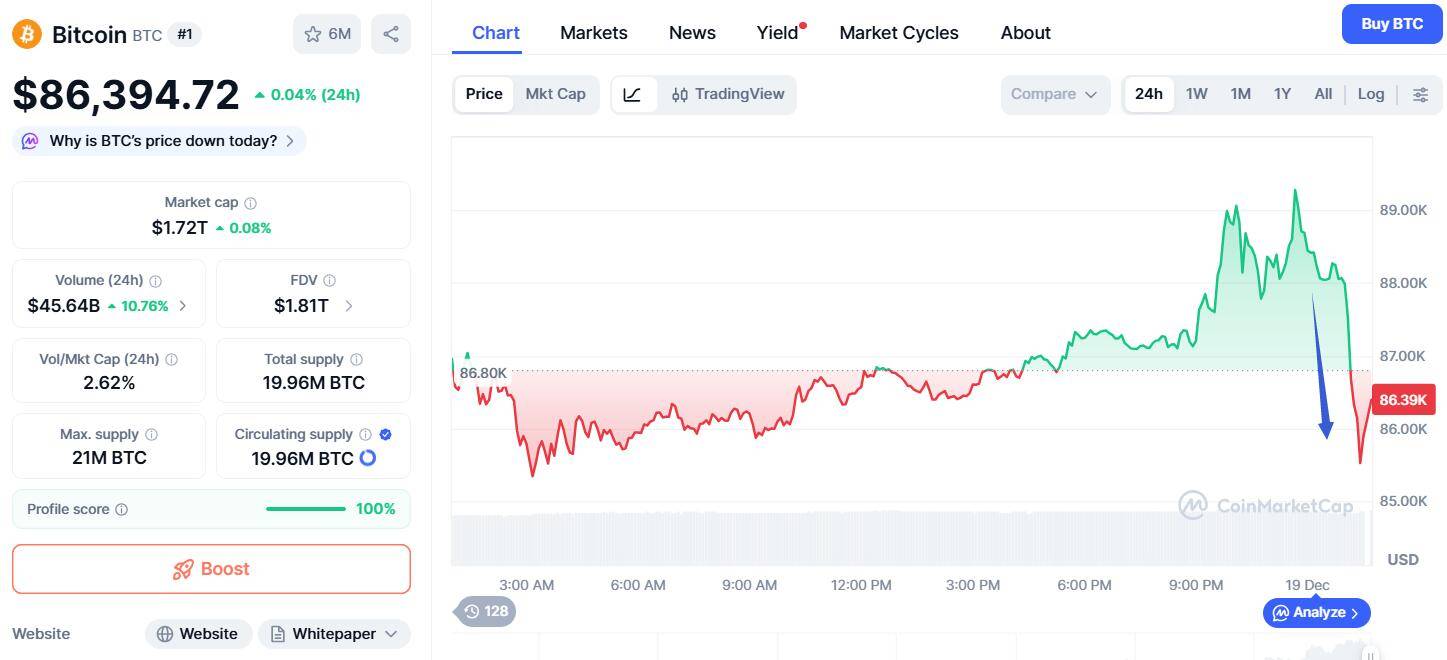Open "Why is BTC's price down today?" link
1447x660 pixels.
[163, 141]
